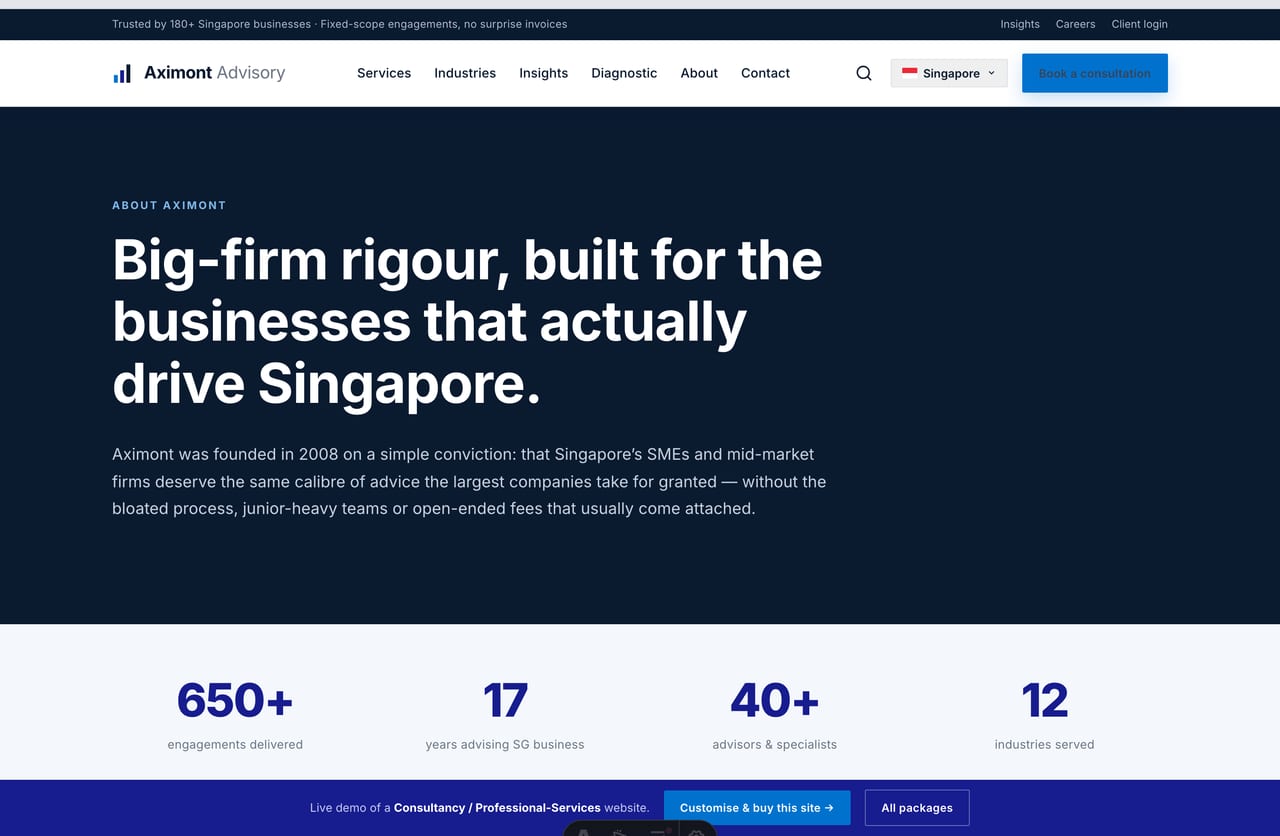Click the ABOUT AXIMONT eyebrow label
The image size is (1280, 836).
pos(169,205)
